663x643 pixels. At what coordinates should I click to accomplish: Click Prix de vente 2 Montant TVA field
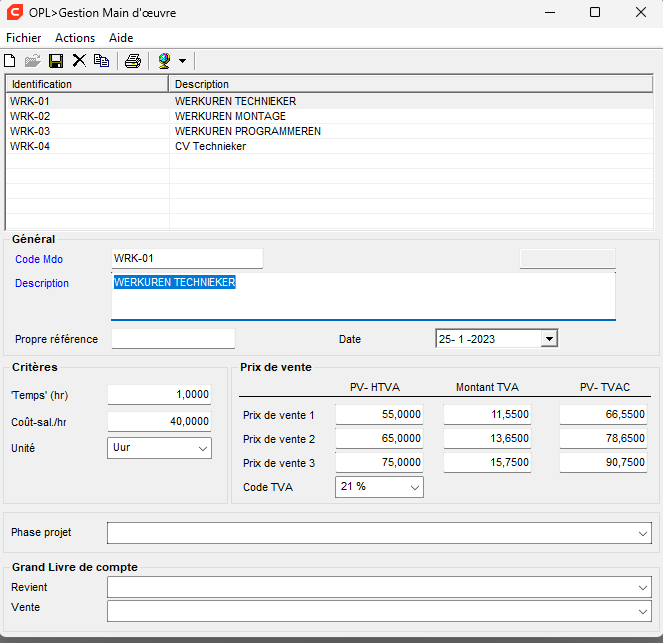pyautogui.click(x=487, y=438)
